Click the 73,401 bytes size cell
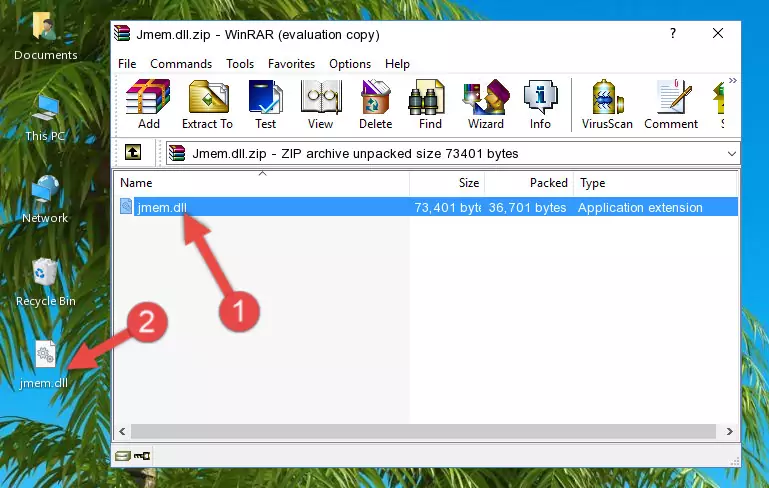Viewport: 769px width, 488px height. pyautogui.click(x=447, y=207)
